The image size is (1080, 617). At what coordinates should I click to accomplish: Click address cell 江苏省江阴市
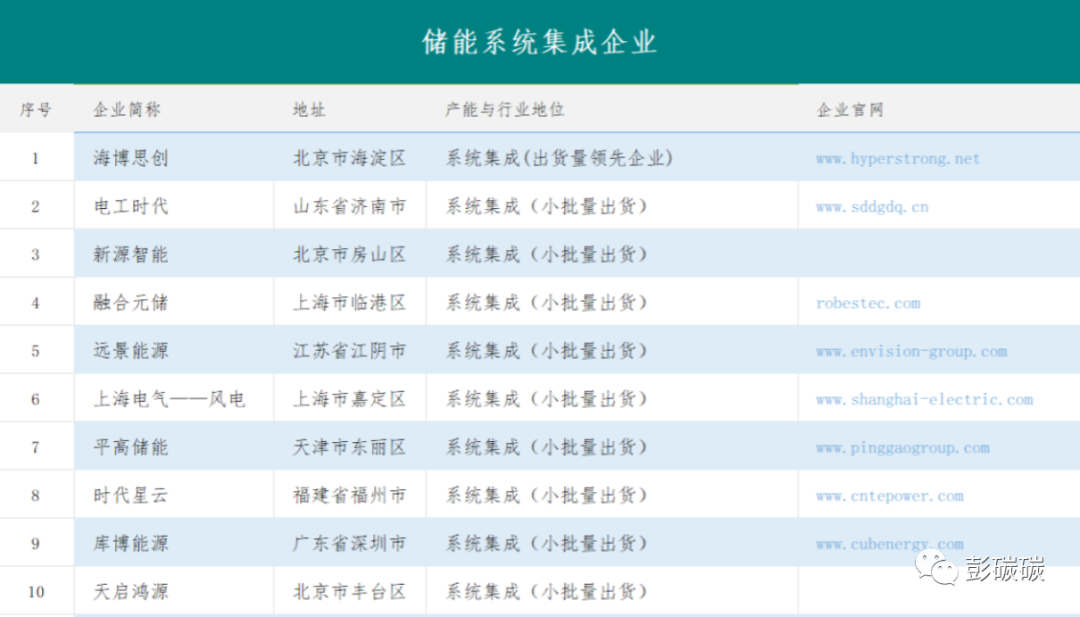350,351
